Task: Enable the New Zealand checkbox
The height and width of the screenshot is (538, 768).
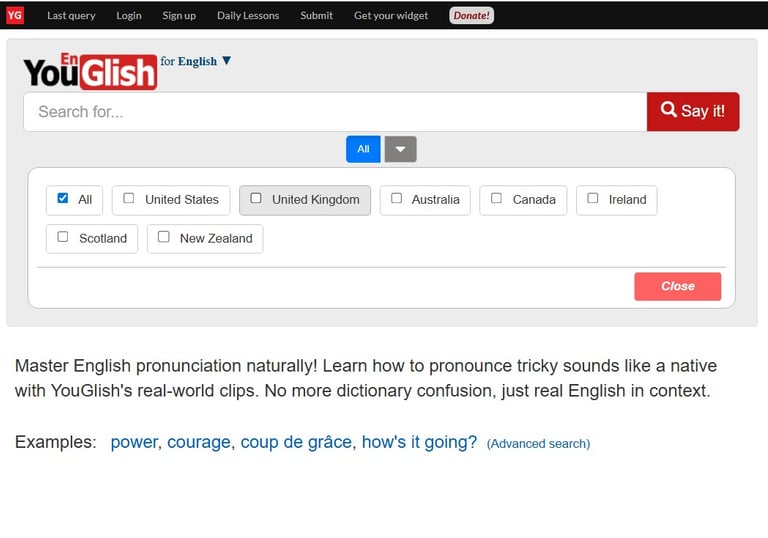Action: pyautogui.click(x=164, y=237)
